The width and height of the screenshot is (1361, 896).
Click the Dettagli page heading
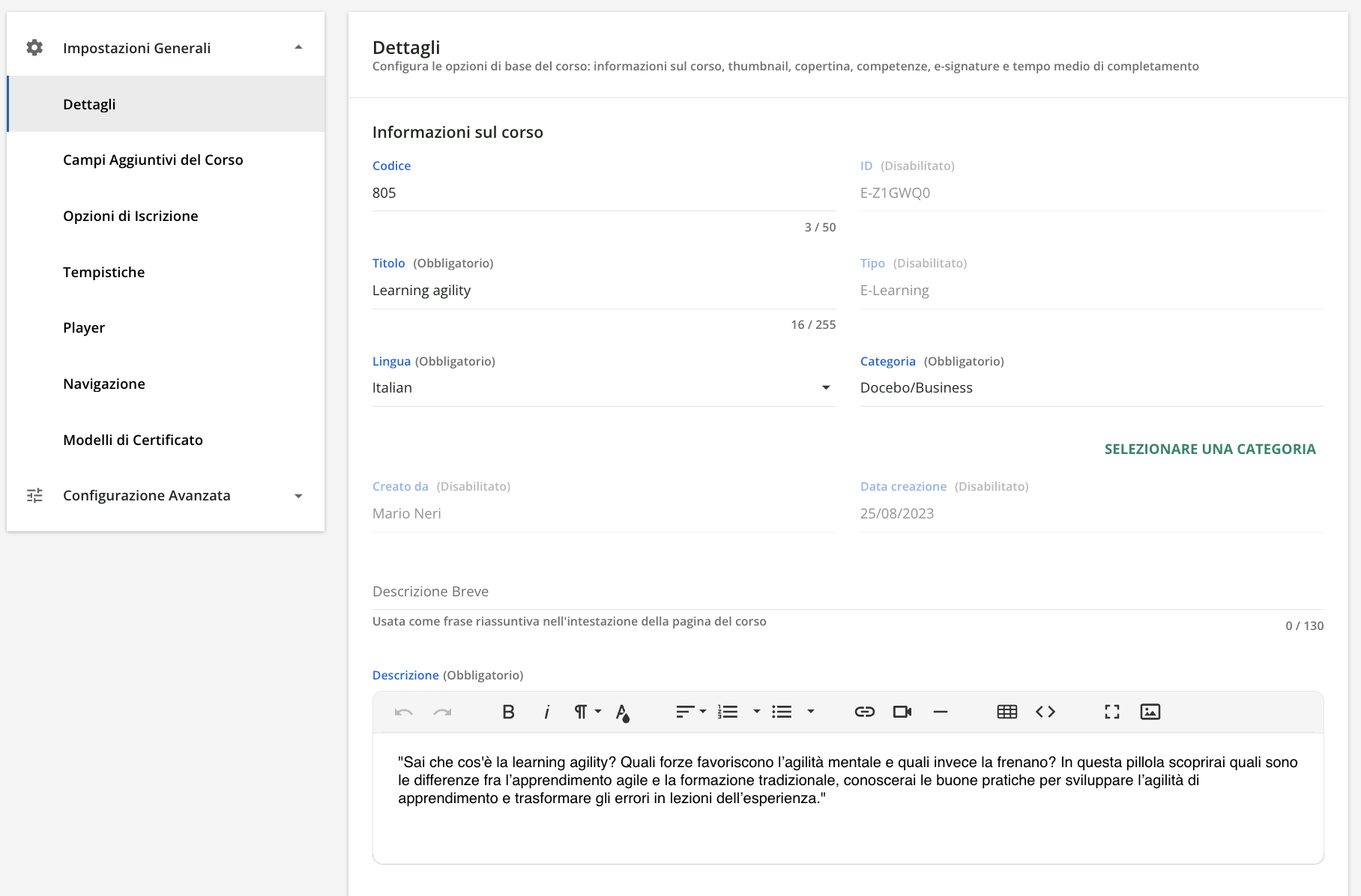pos(406,47)
